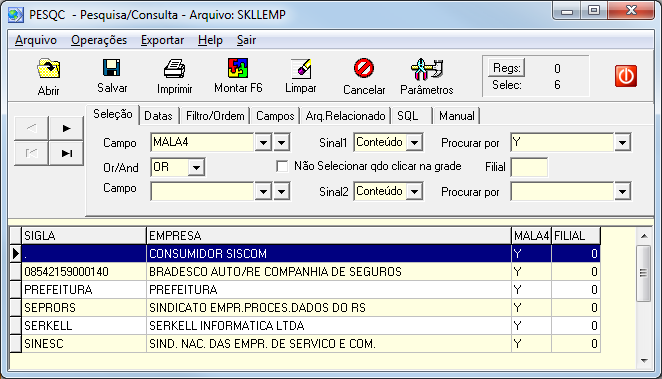The width and height of the screenshot is (662, 379).
Task: Expand the Sinal1 Conteúdo dropdown
Action: (x=414, y=143)
